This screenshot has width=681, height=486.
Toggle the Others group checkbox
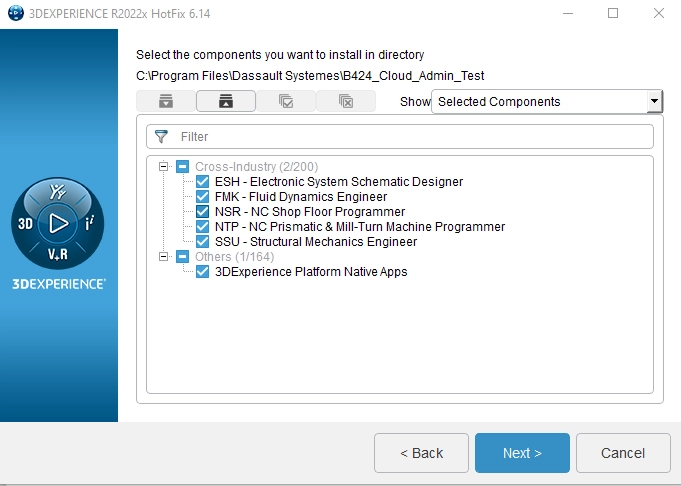[182, 257]
